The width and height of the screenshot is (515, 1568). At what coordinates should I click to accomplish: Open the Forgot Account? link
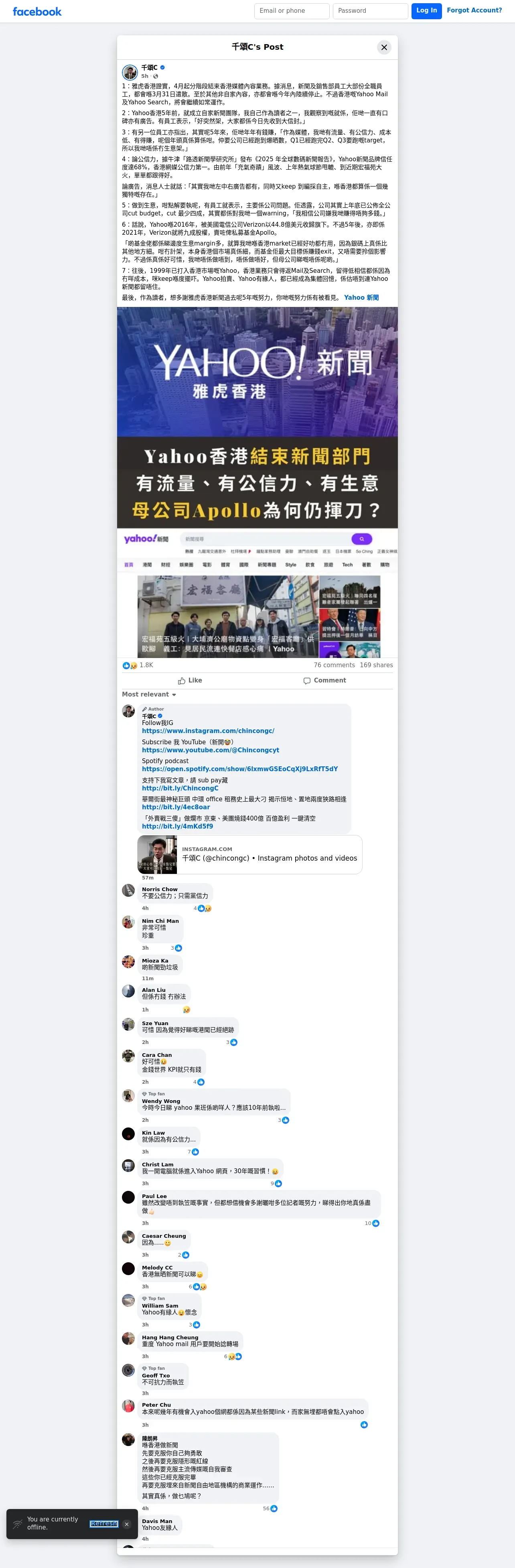pyautogui.click(x=474, y=10)
